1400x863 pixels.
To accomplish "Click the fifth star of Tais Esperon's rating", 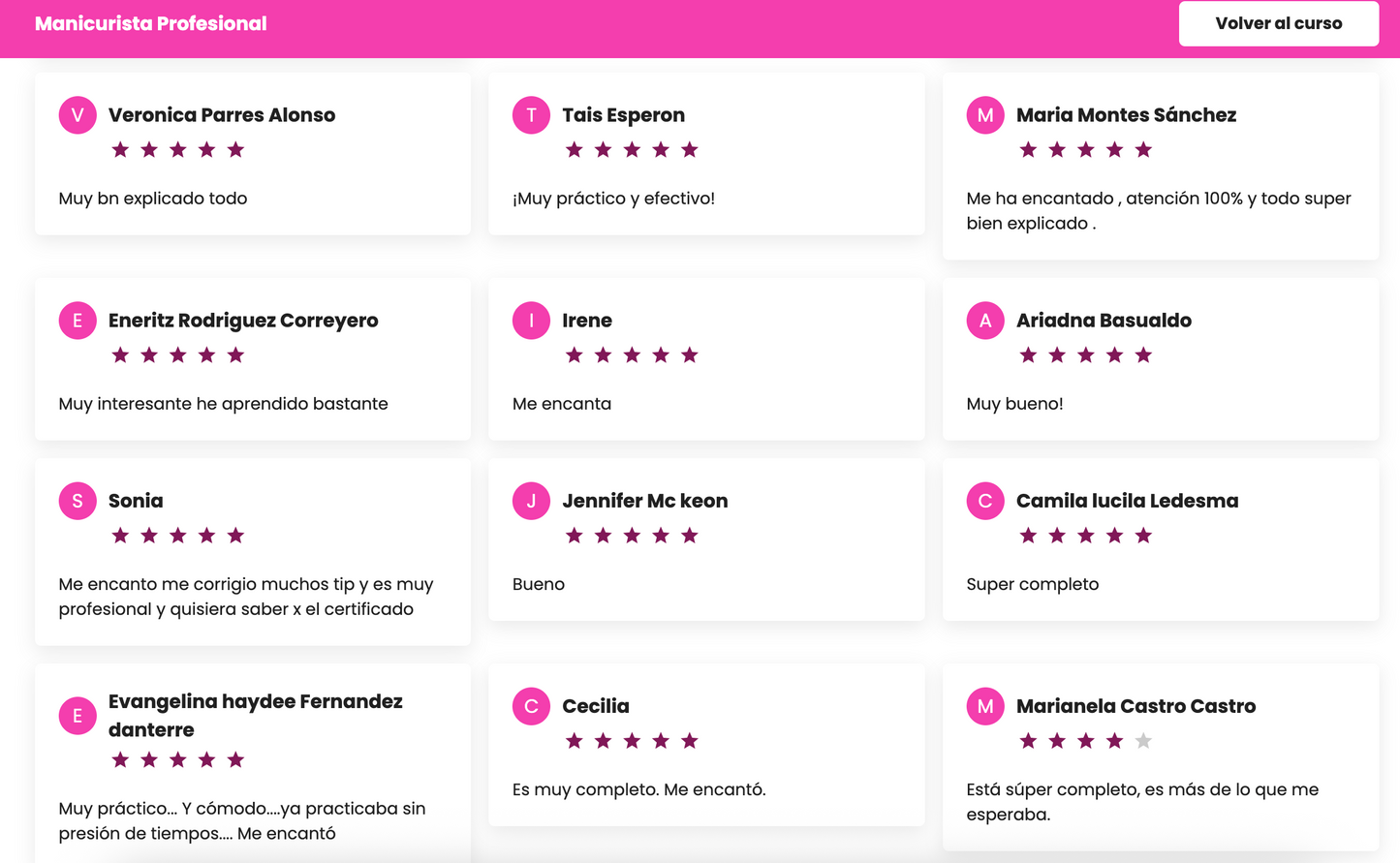I will click(x=690, y=149).
